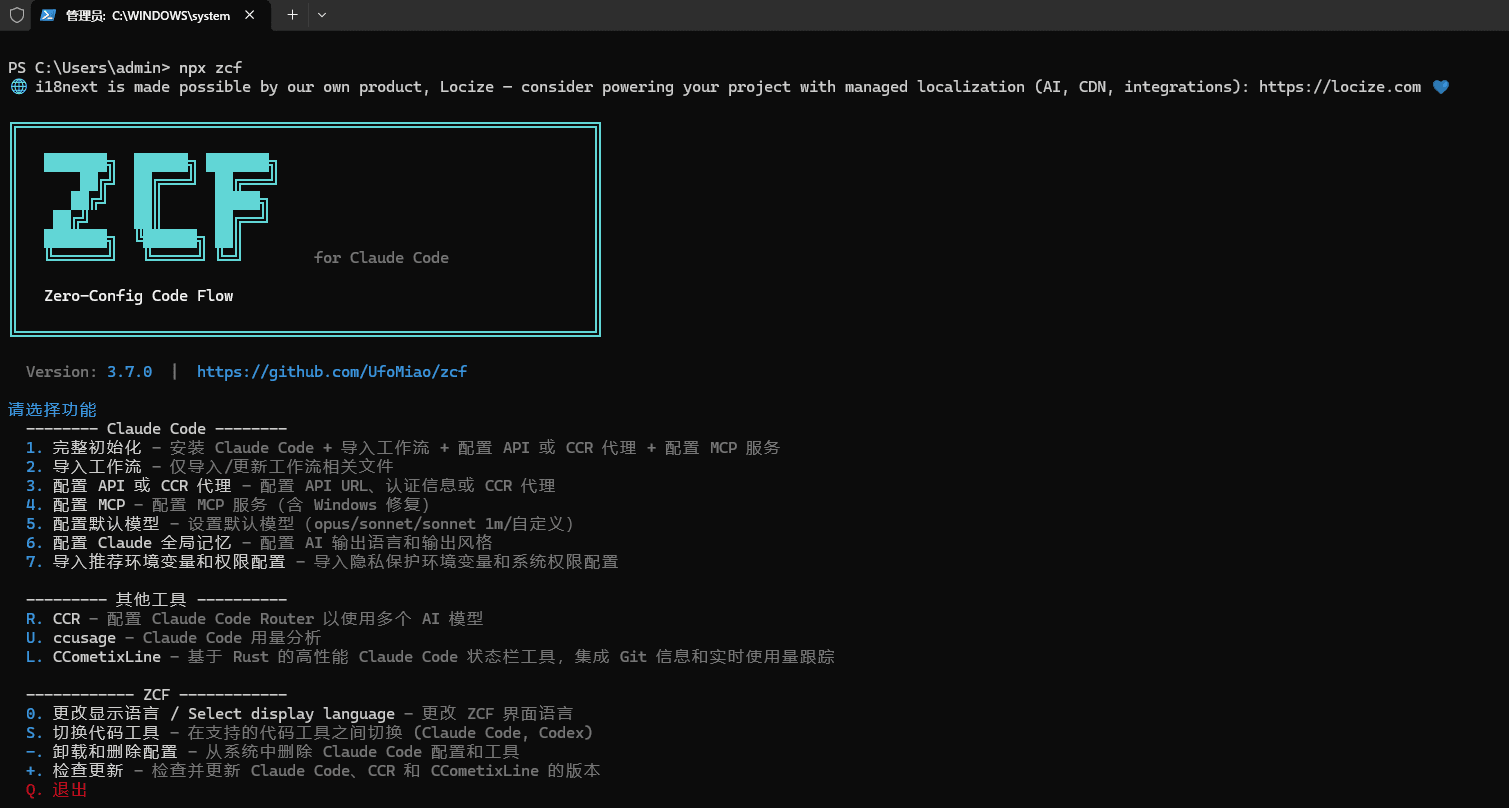Click the R. CCR option
This screenshot has width=1509, height=808.
(x=255, y=619)
